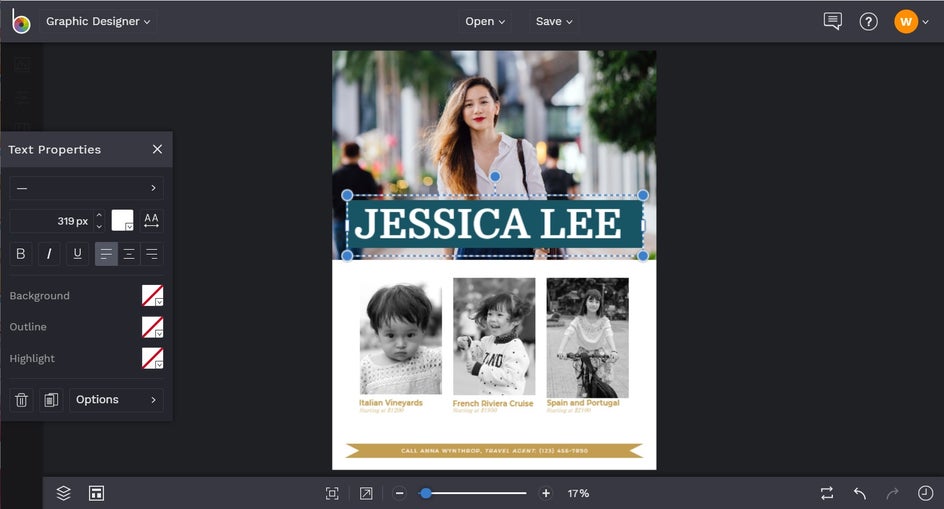Screen dimensions: 944x509
Task: Click the fullscreen expand icon
Action: click(x=365, y=493)
